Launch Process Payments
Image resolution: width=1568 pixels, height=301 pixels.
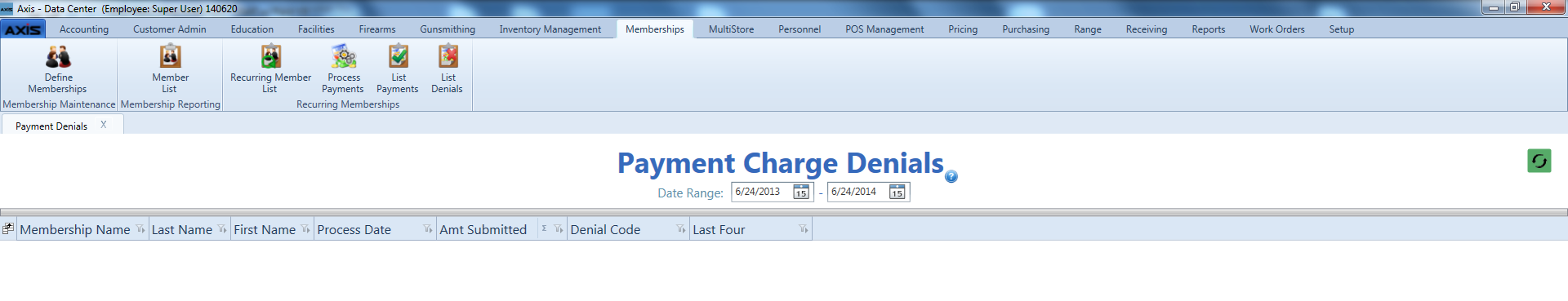[343, 69]
